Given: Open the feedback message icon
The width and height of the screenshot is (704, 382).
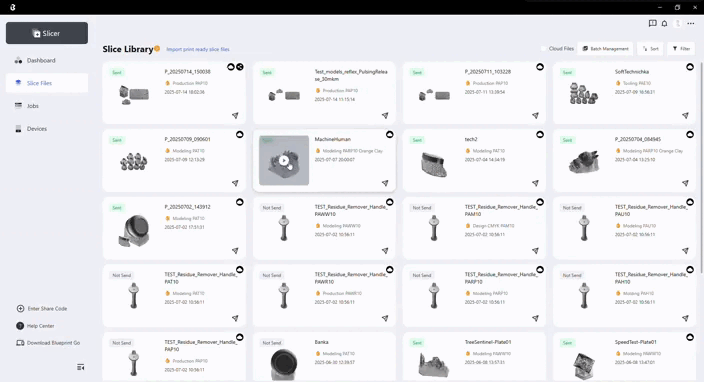Looking at the screenshot, I should [x=652, y=23].
